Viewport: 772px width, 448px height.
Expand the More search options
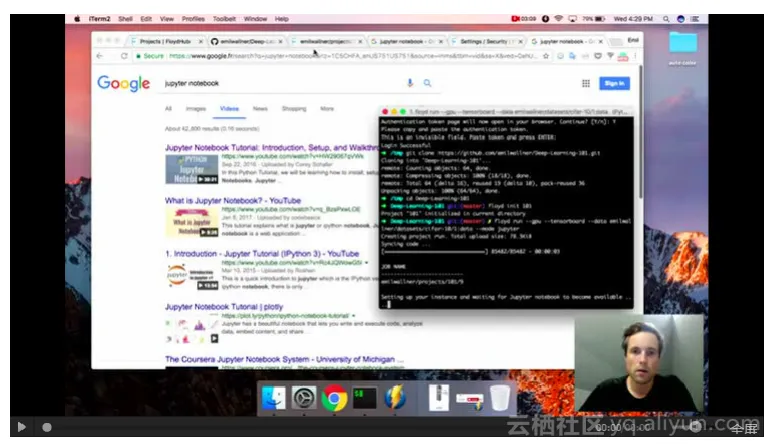point(327,109)
